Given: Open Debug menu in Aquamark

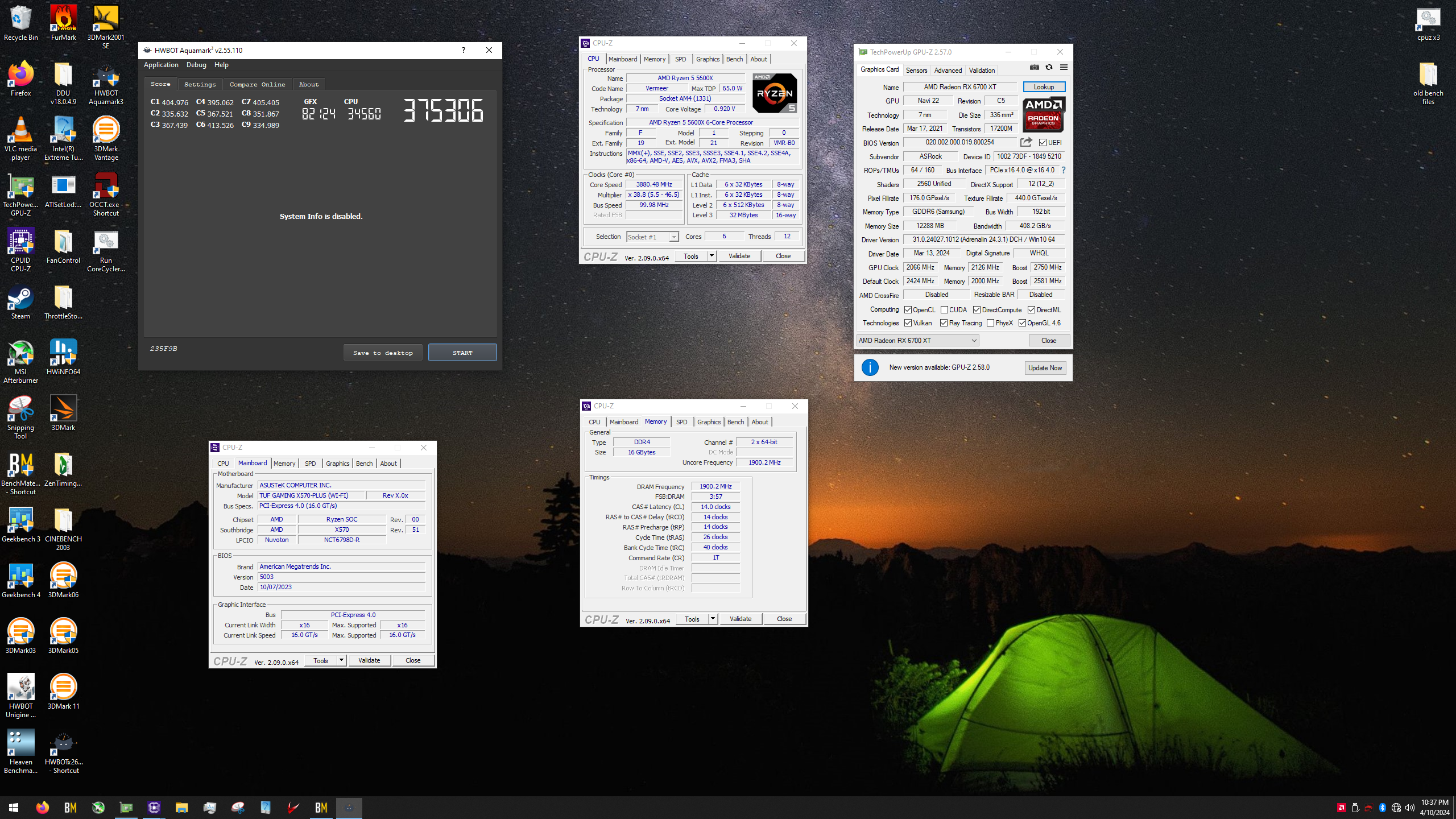Looking at the screenshot, I should tap(196, 65).
